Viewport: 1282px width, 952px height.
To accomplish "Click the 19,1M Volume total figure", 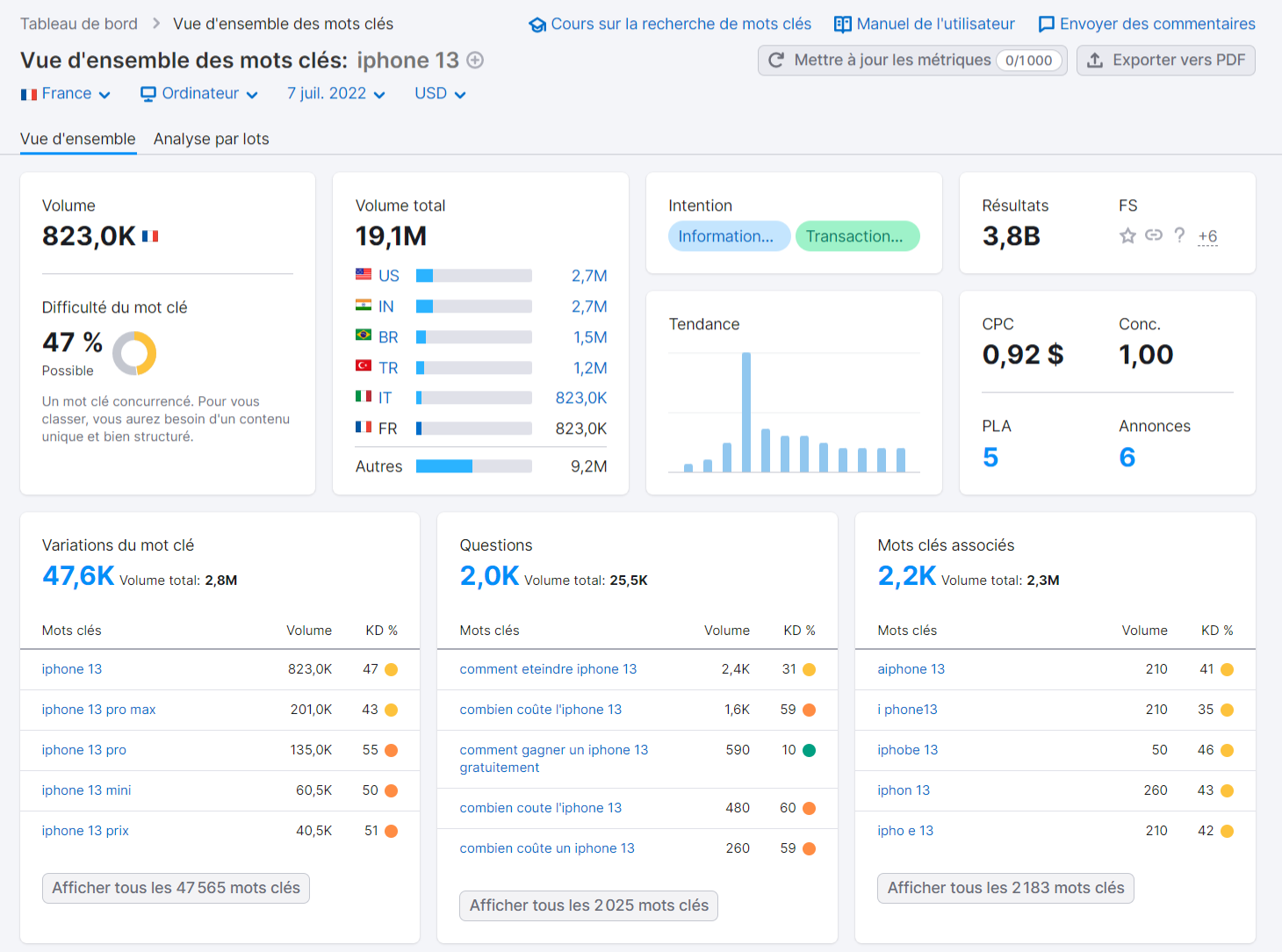I will click(x=391, y=236).
